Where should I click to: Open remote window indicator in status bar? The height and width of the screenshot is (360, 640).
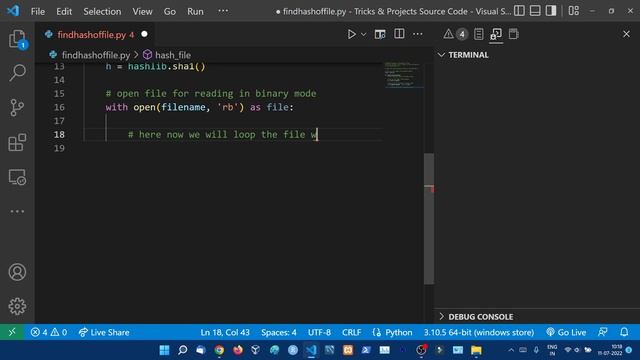point(12,332)
